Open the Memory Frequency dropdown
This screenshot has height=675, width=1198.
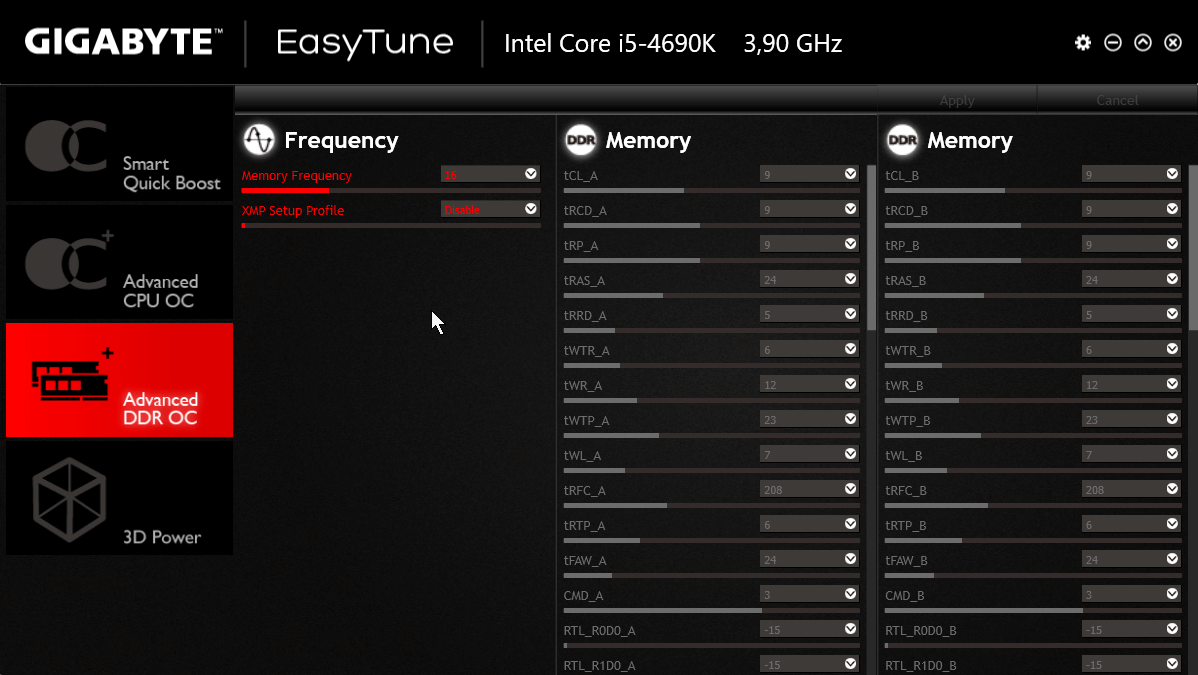pos(490,174)
